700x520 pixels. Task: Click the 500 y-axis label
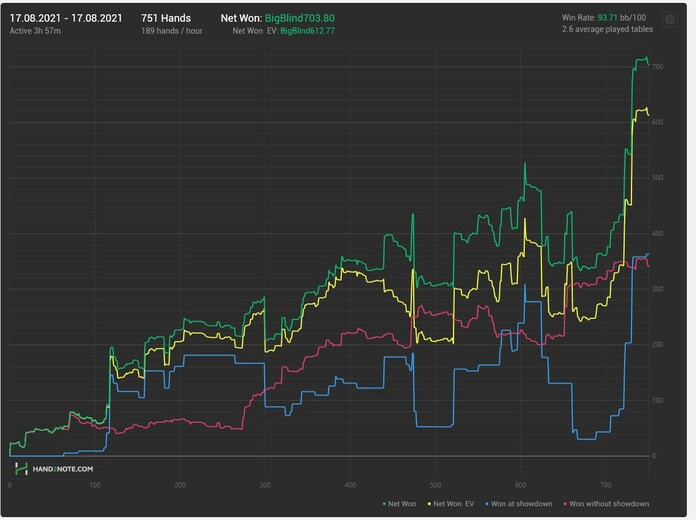(x=658, y=178)
